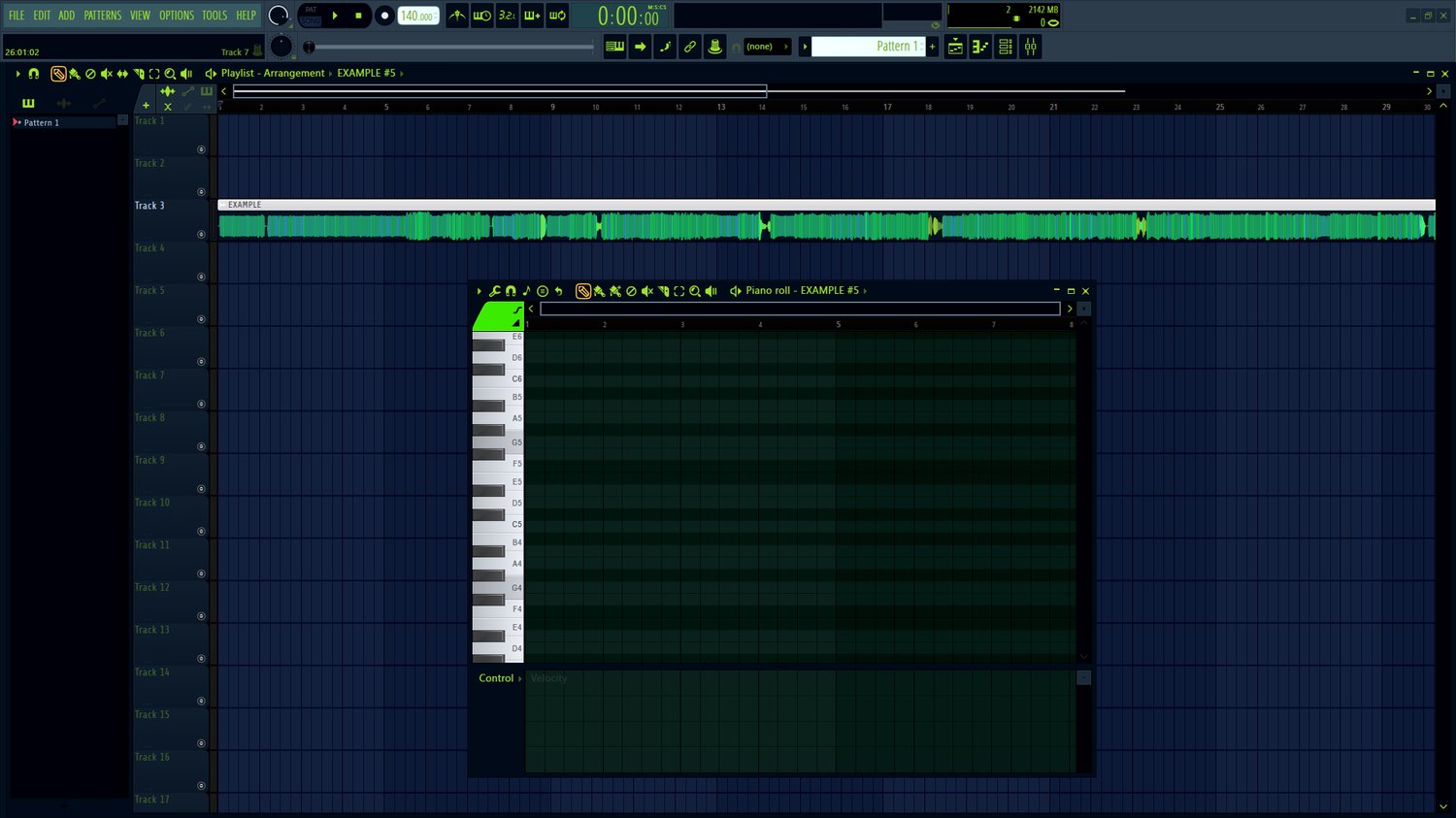Image resolution: width=1456 pixels, height=818 pixels.
Task: Open Piano roll stamp note icon
Action: pyautogui.click(x=526, y=291)
